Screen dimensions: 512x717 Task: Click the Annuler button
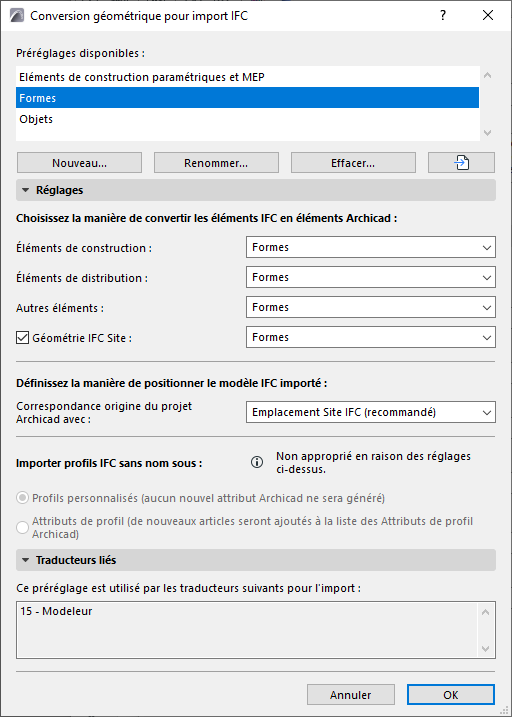coord(351,695)
